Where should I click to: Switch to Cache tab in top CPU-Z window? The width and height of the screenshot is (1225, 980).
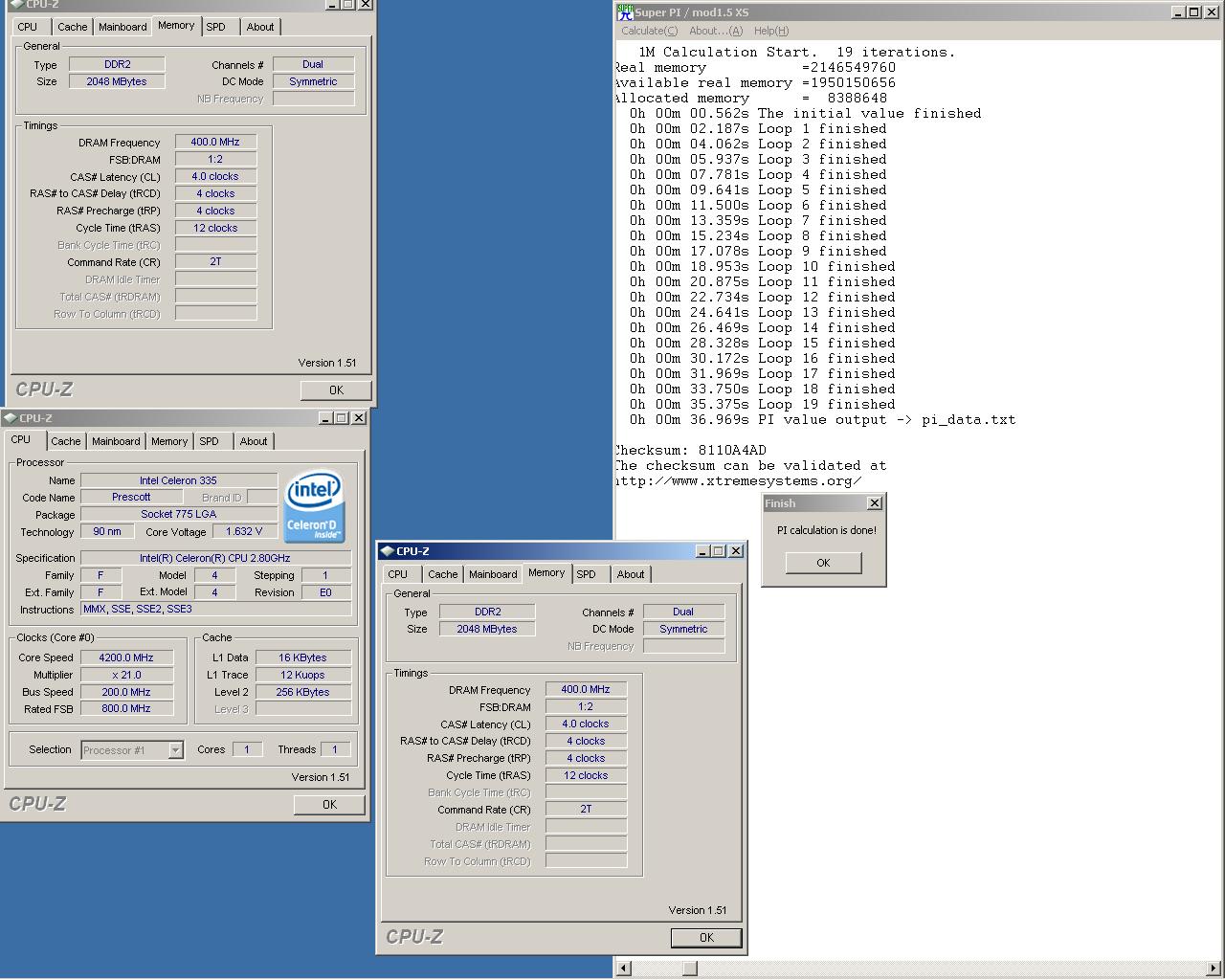(x=72, y=27)
